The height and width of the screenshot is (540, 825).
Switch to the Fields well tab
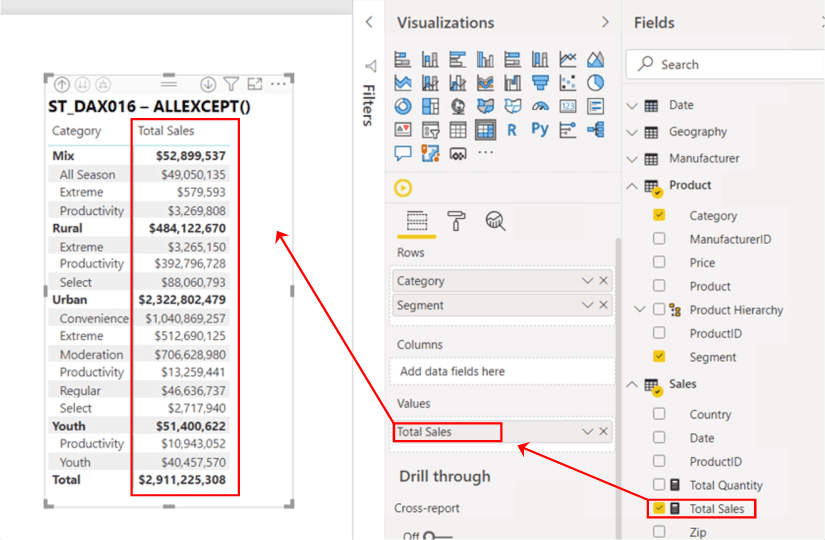click(417, 221)
